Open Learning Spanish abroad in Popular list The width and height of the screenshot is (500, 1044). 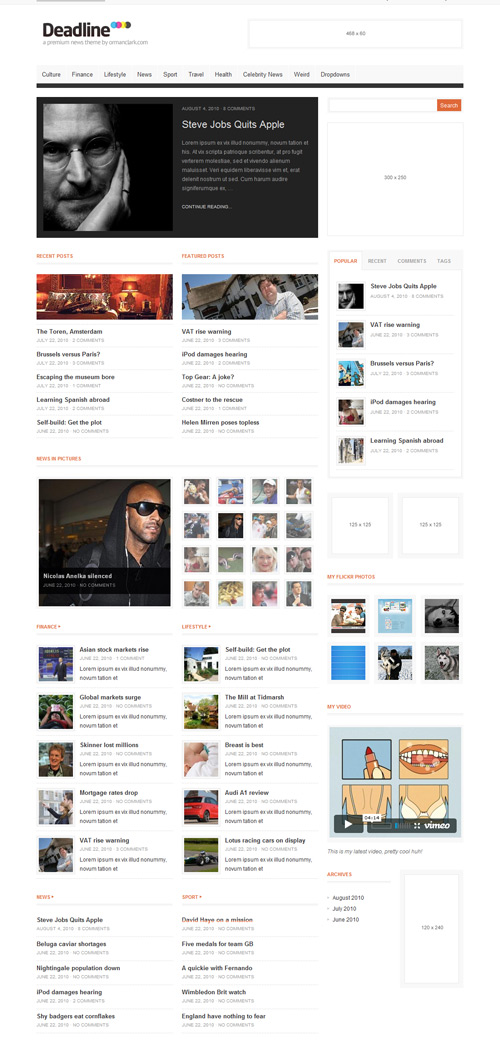coord(406,441)
